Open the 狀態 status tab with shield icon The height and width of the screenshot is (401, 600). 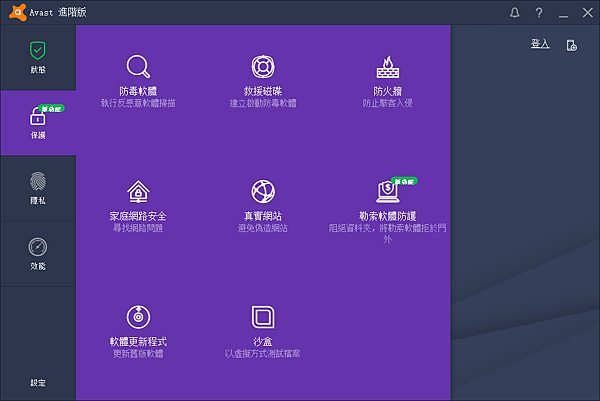pyautogui.click(x=38, y=57)
